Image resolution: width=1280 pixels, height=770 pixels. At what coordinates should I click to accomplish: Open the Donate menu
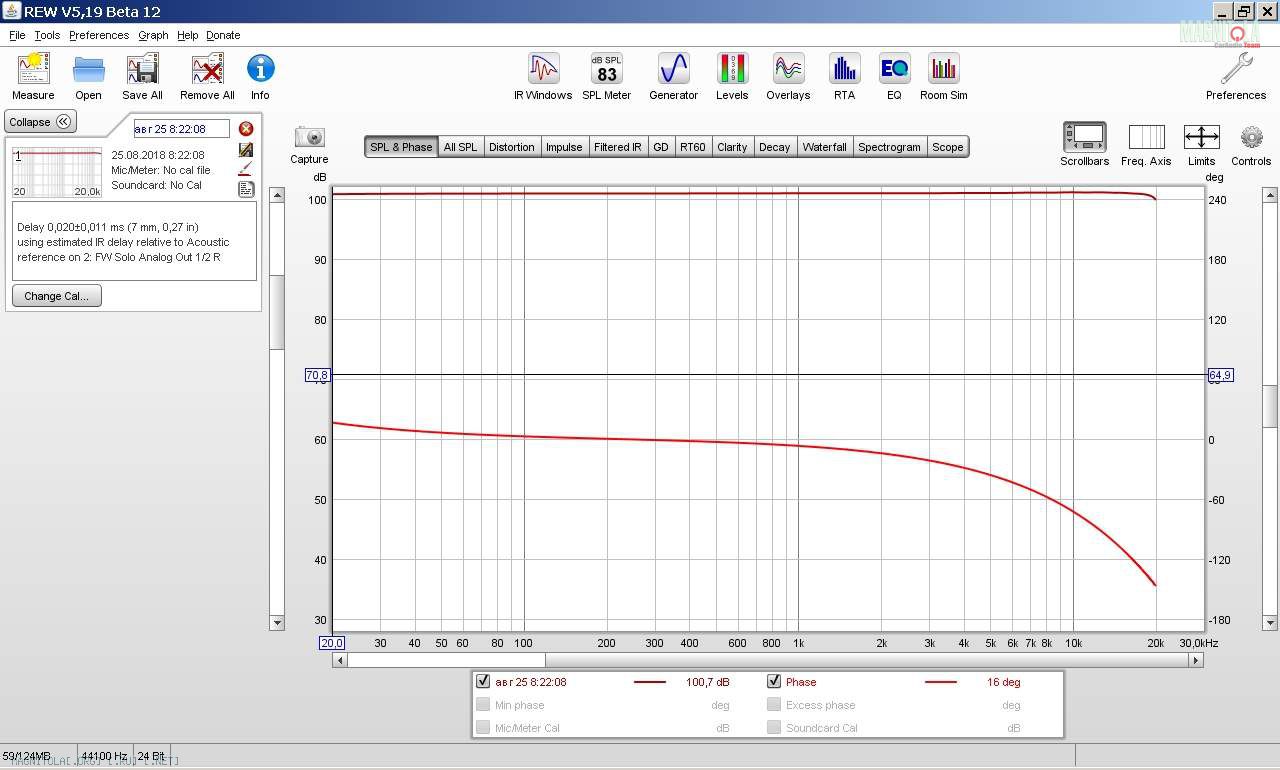pos(223,35)
